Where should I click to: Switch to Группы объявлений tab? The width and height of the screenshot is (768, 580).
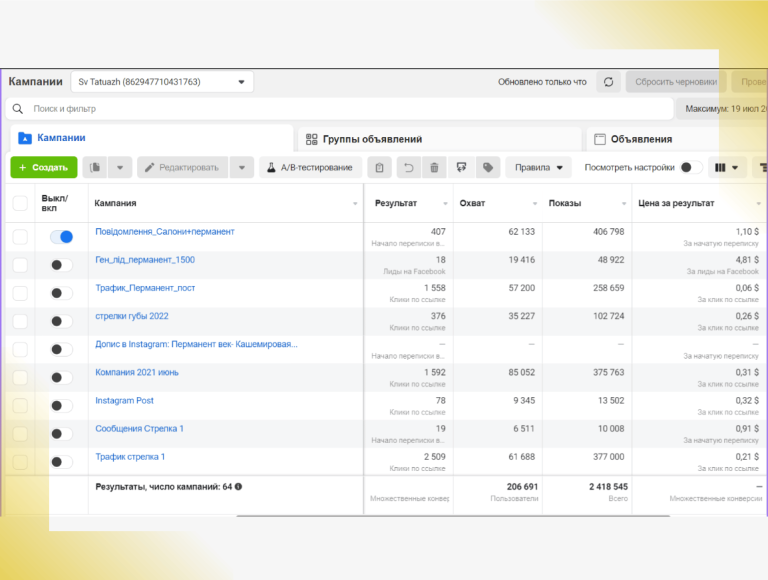pyautogui.click(x=440, y=139)
